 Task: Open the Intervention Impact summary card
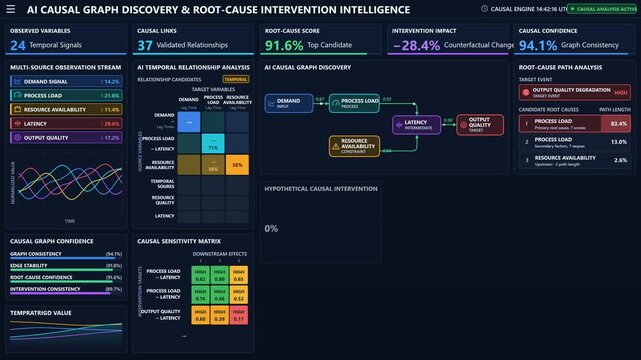[x=448, y=39]
